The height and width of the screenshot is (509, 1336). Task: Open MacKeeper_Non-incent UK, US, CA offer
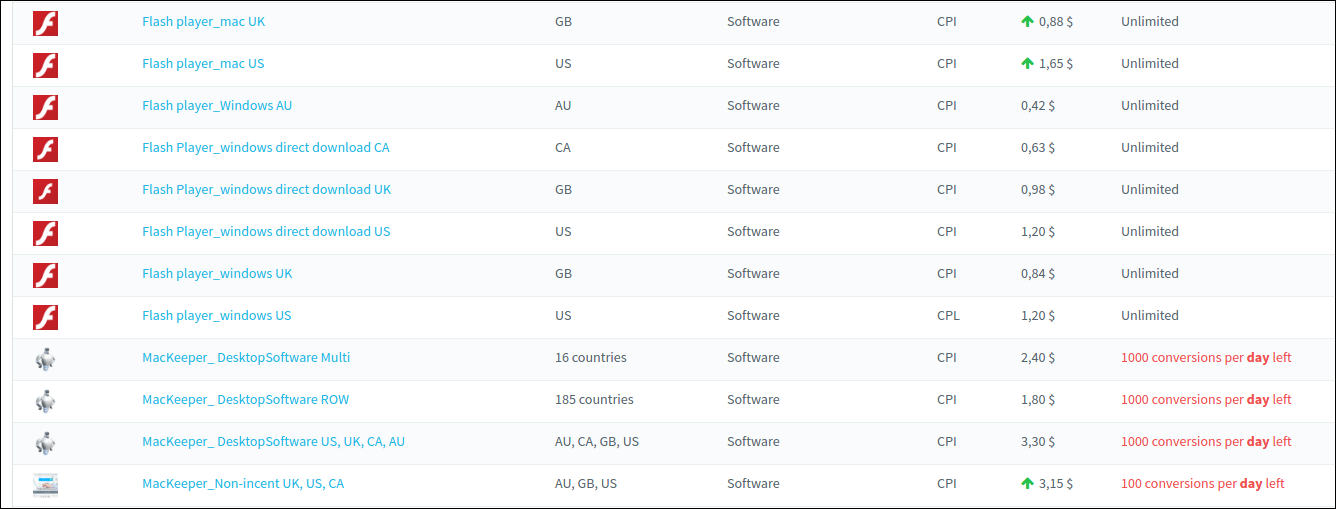243,483
